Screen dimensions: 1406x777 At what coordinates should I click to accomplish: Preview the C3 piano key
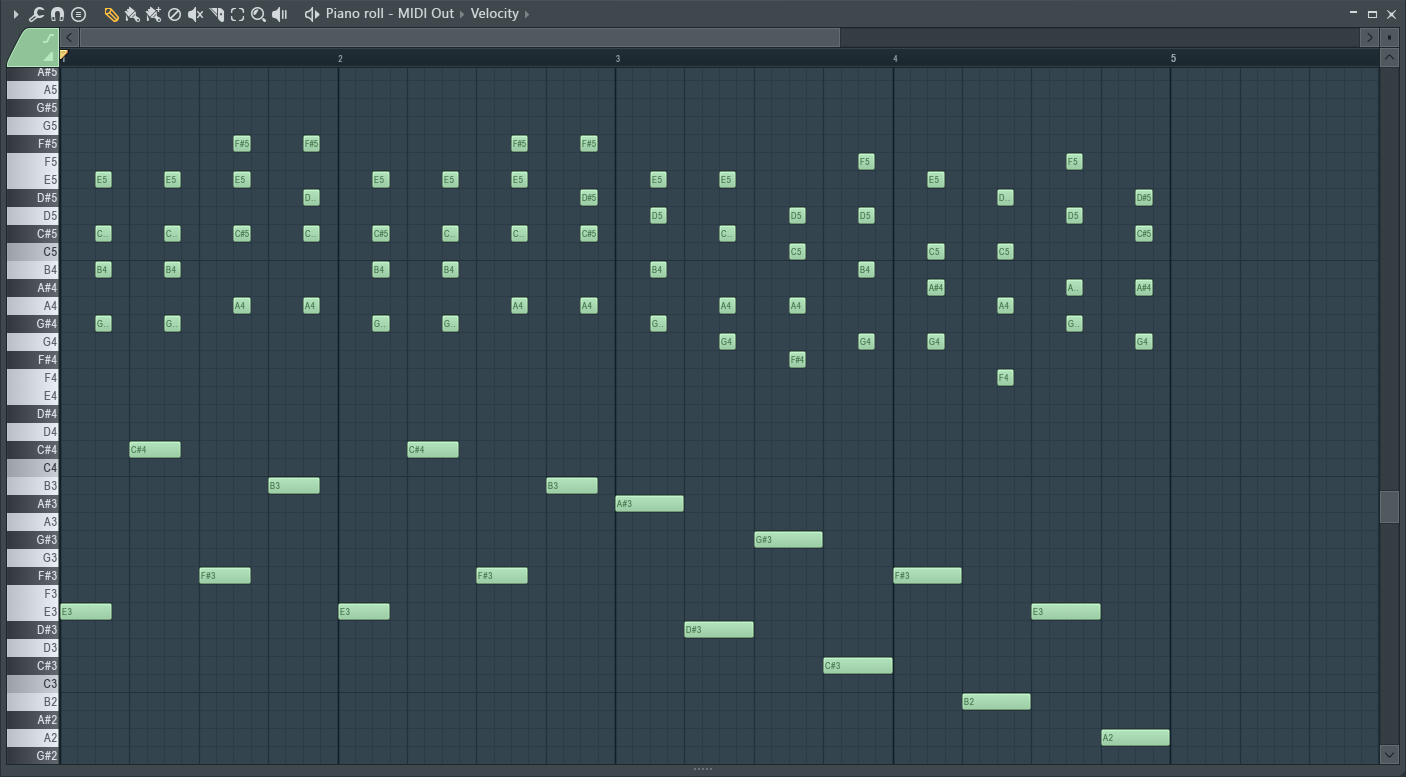coord(33,684)
